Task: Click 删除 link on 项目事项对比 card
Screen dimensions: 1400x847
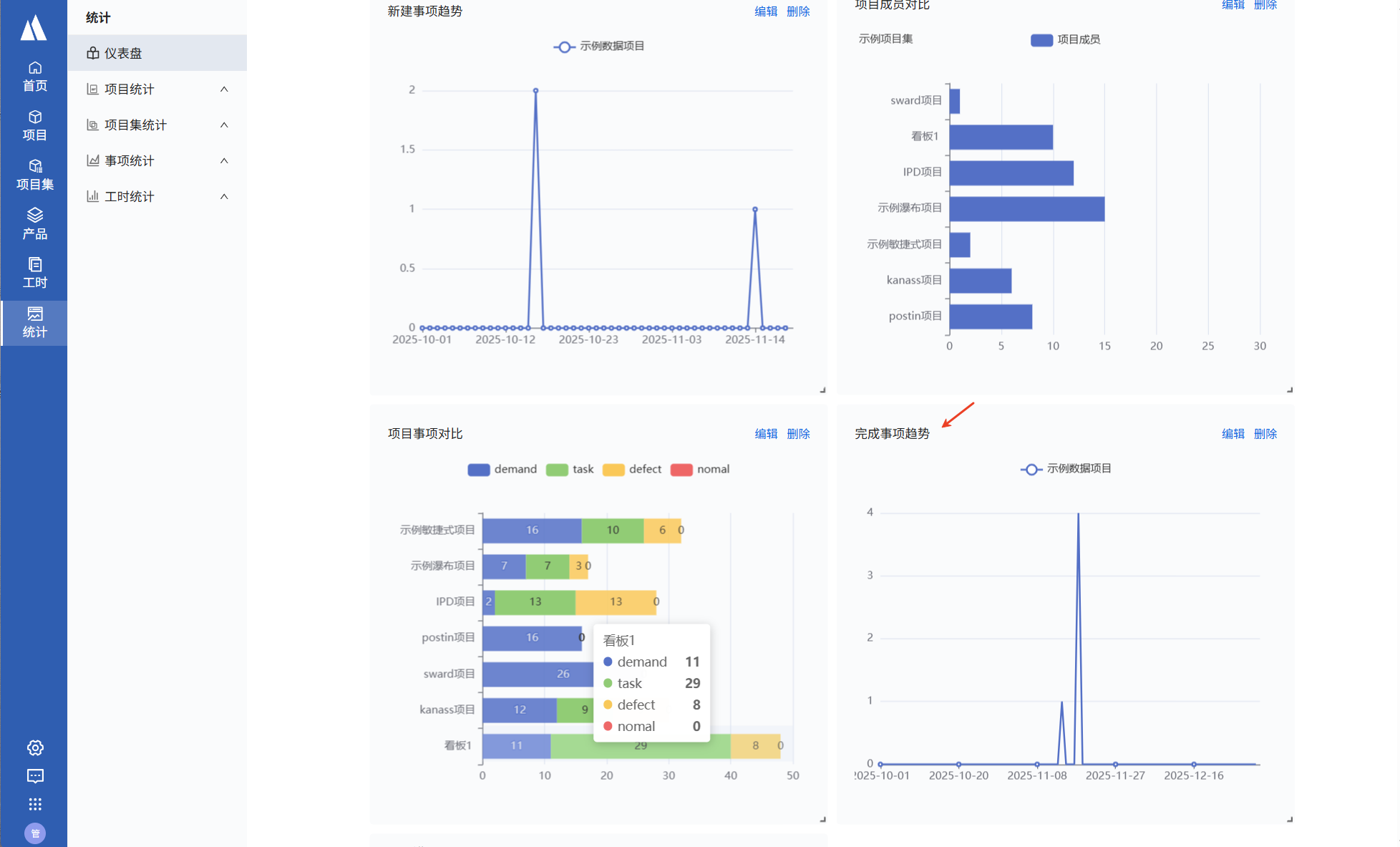Action: 798,434
